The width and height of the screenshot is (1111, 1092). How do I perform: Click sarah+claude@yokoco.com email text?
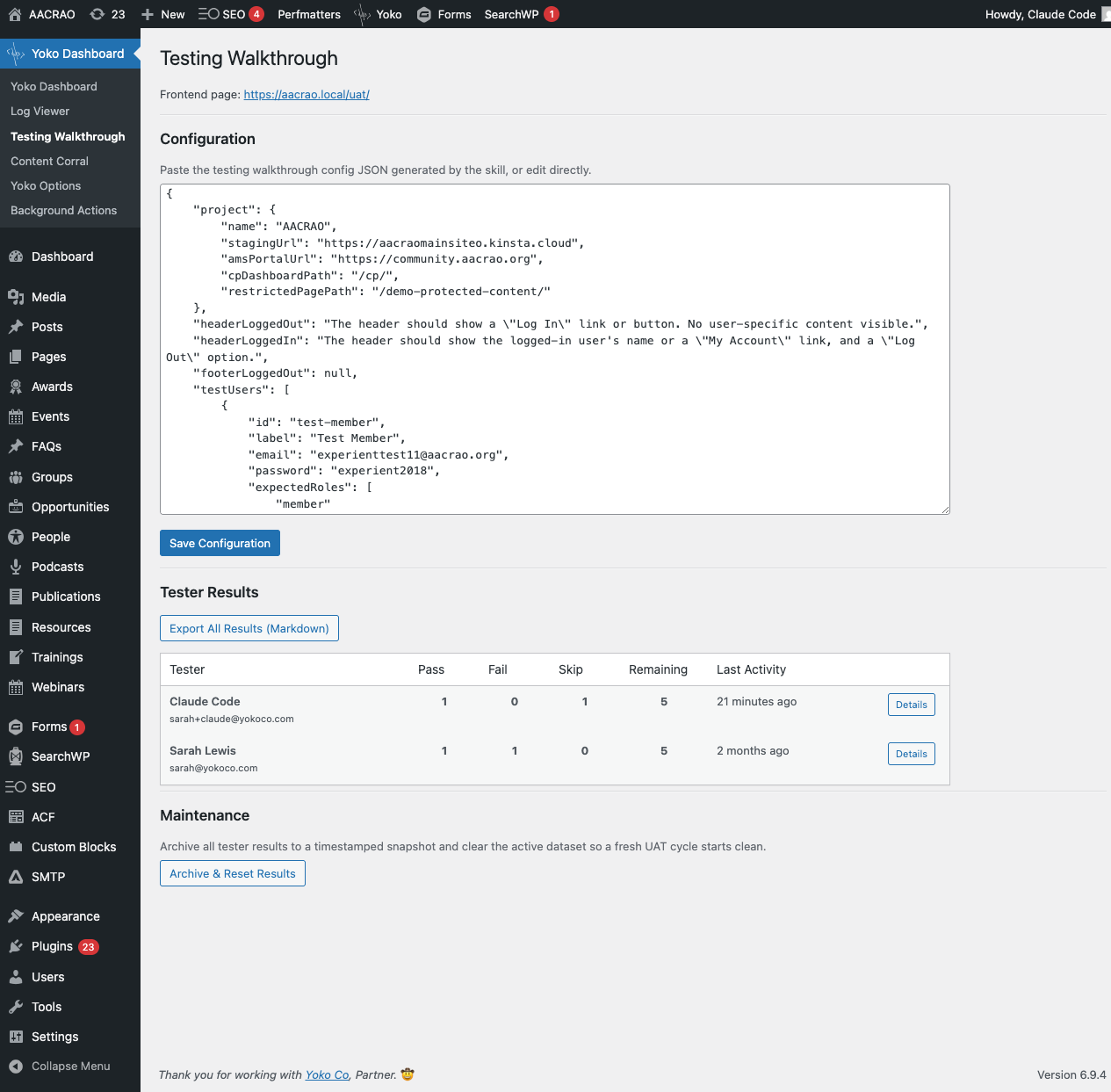tap(232, 719)
